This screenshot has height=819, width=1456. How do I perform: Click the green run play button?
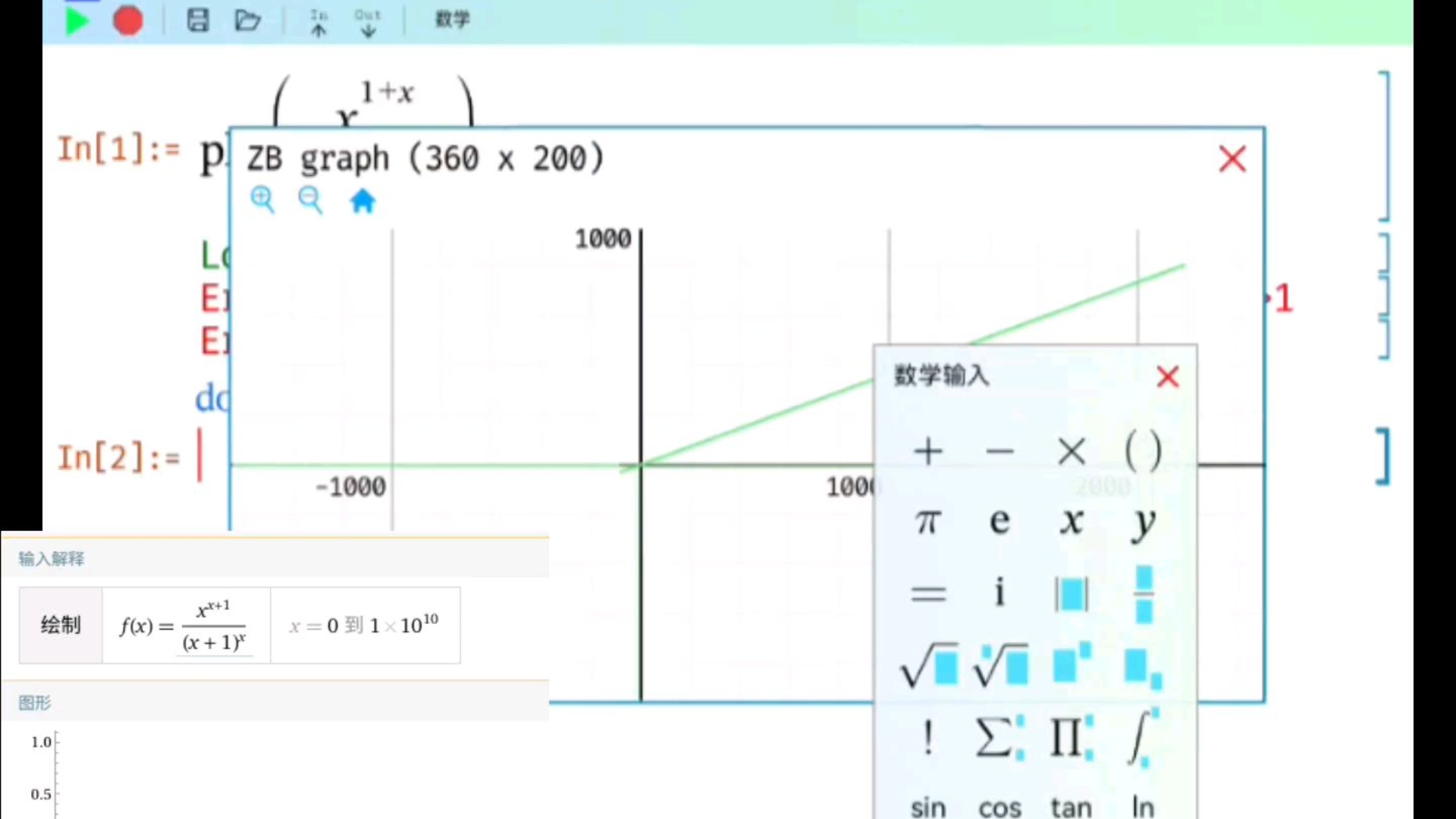click(77, 20)
